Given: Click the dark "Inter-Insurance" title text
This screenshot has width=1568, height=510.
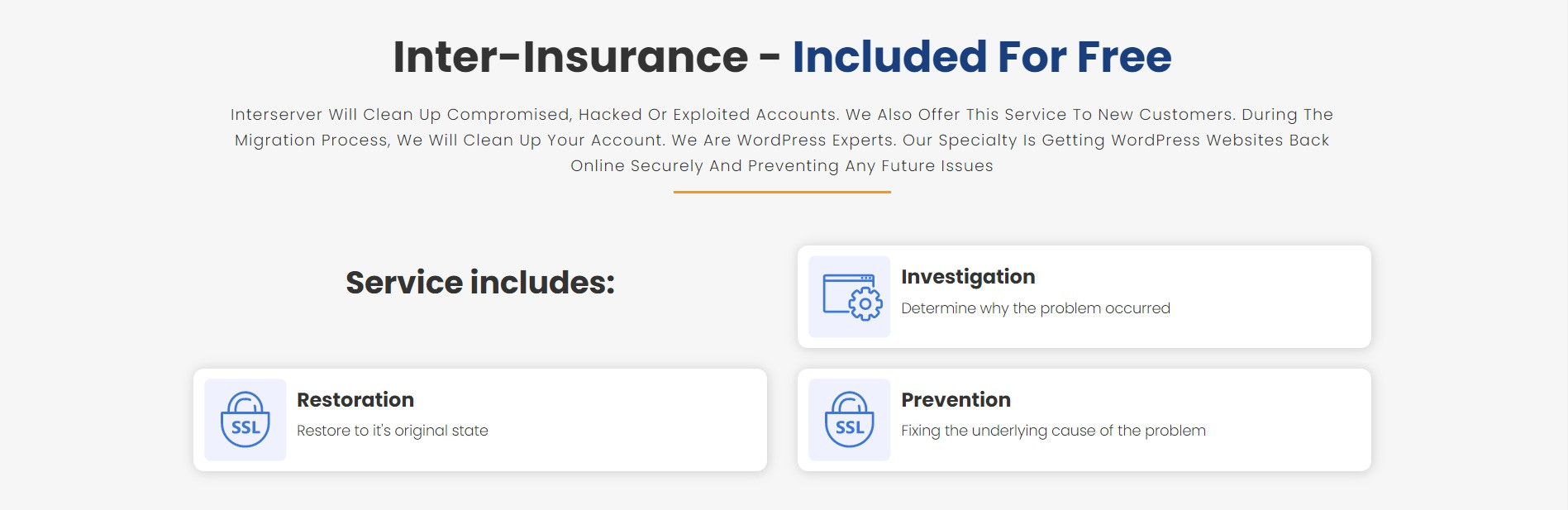Looking at the screenshot, I should (x=570, y=57).
